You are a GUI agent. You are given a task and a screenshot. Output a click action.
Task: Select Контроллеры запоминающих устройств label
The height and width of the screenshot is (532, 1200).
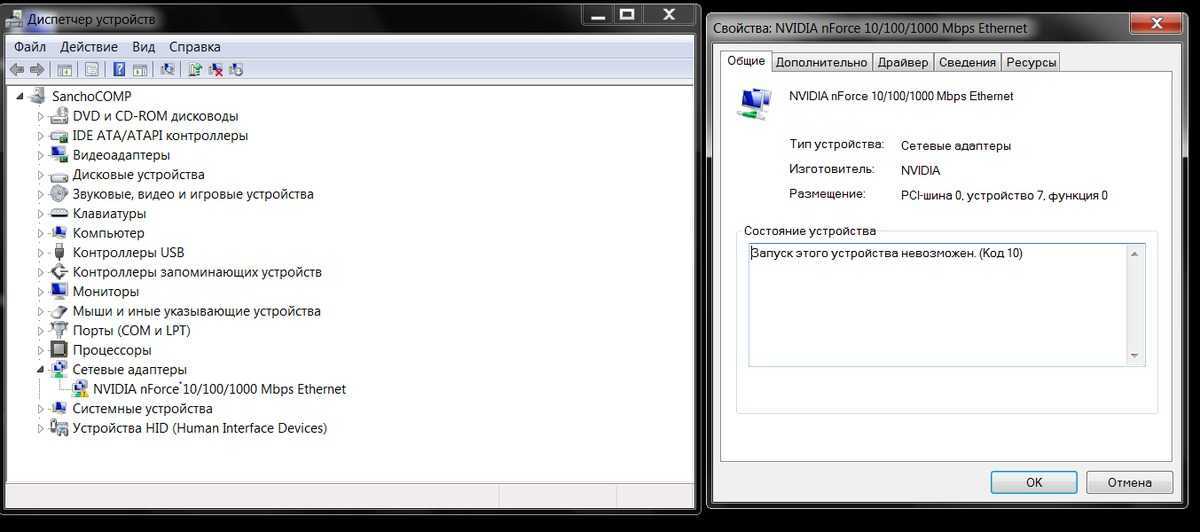click(x=197, y=272)
